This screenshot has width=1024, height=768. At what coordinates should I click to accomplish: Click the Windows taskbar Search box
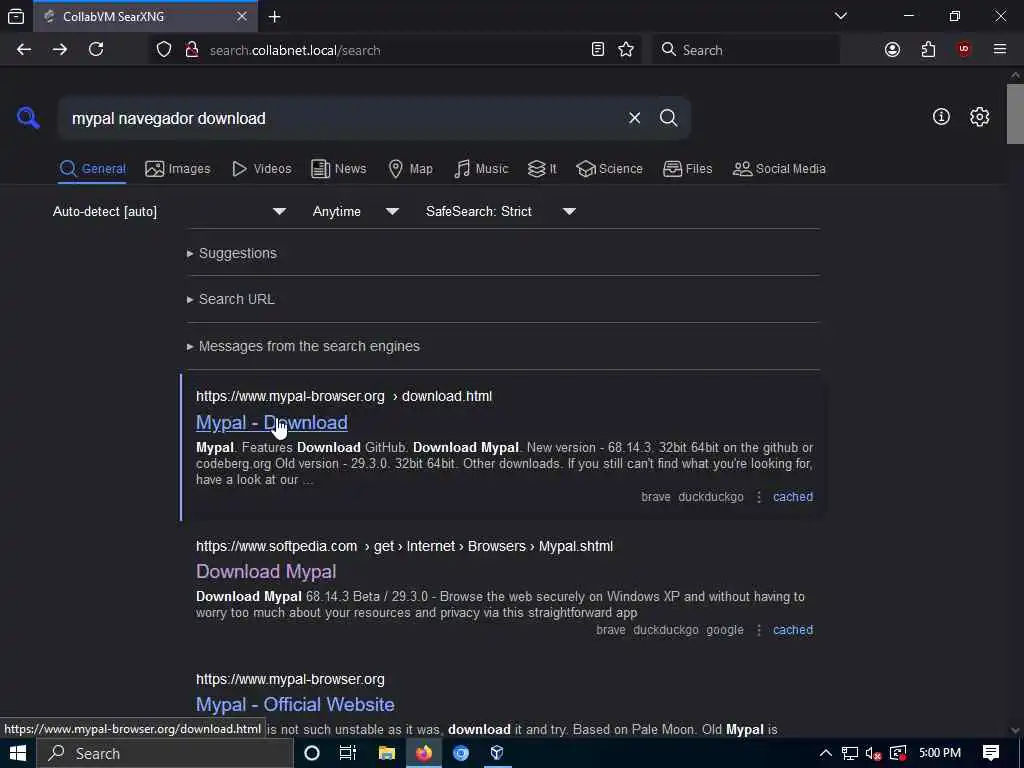(165, 753)
